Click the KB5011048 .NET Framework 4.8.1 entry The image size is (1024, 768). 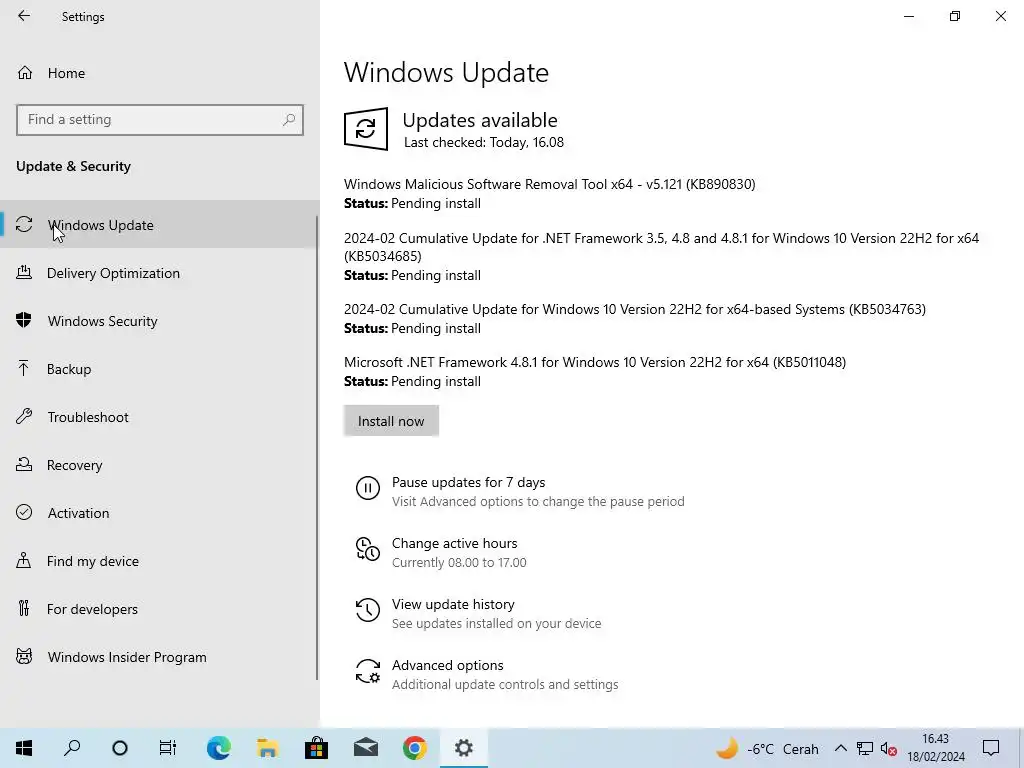click(x=595, y=362)
